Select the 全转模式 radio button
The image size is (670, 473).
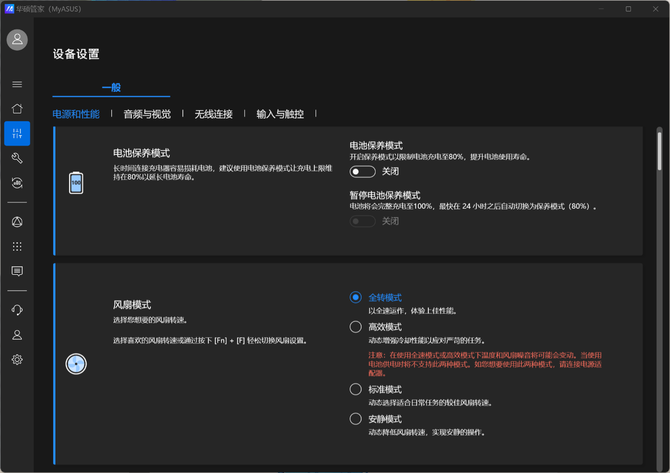[356, 297]
